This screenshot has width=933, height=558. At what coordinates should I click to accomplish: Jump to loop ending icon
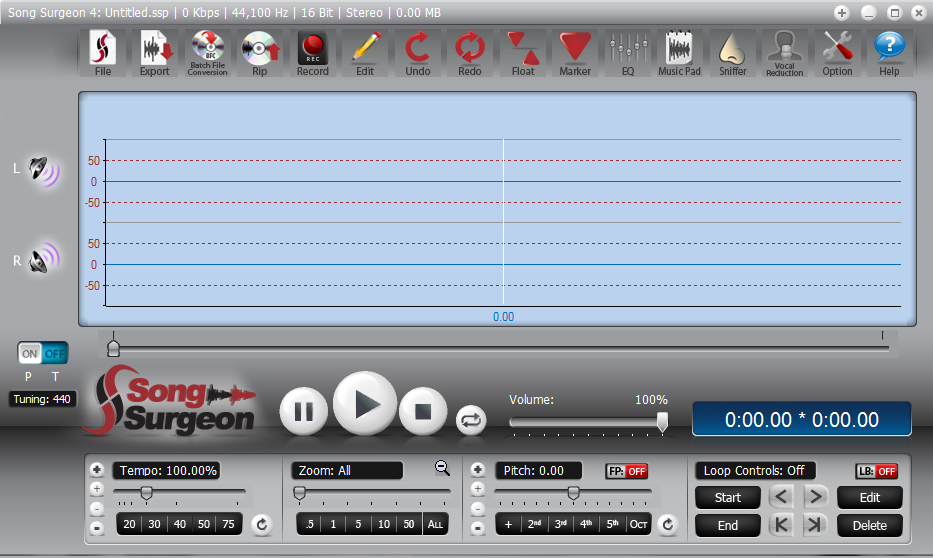coord(815,525)
